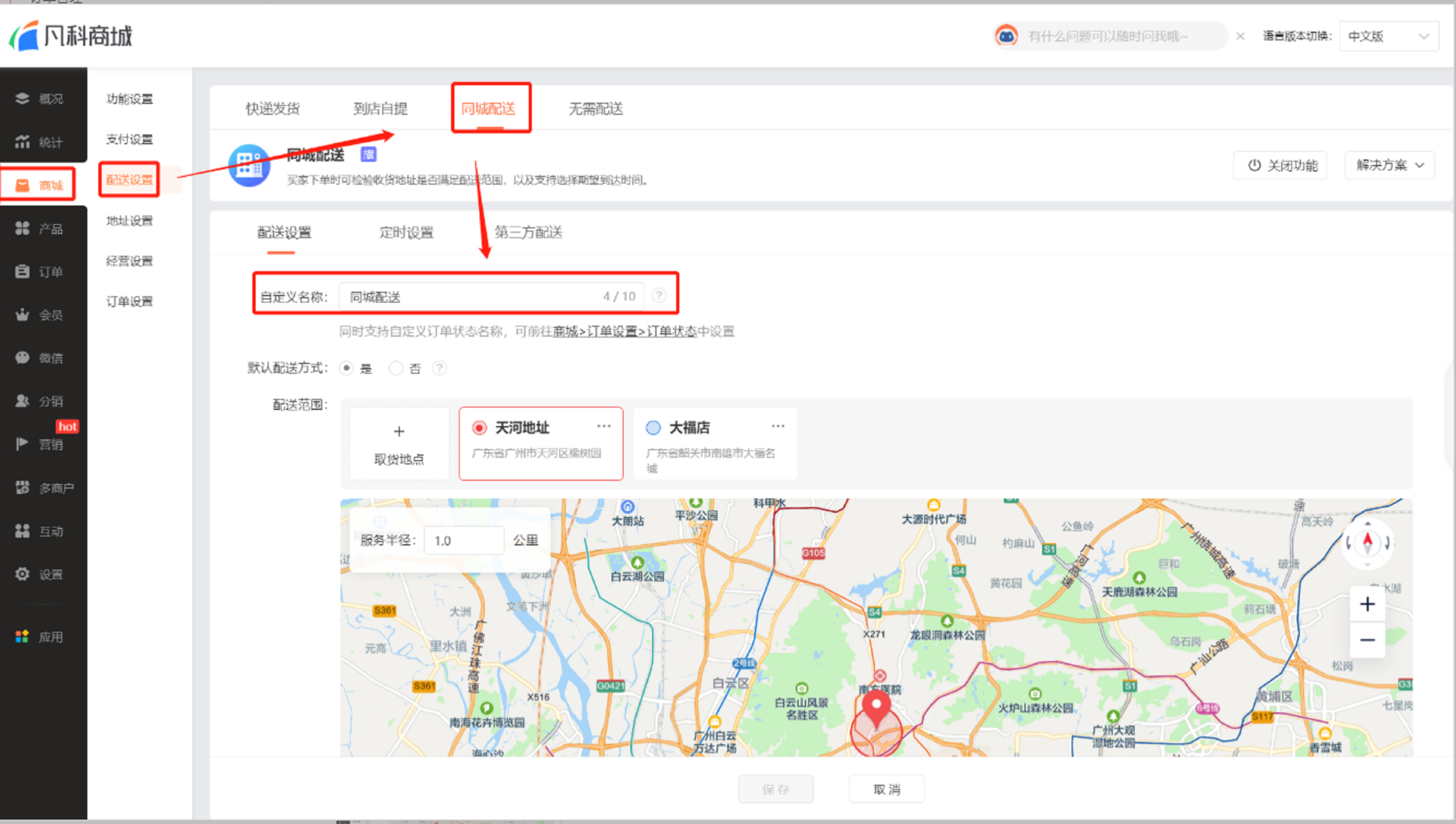
Task: Click the 取消 button
Action: 887,789
